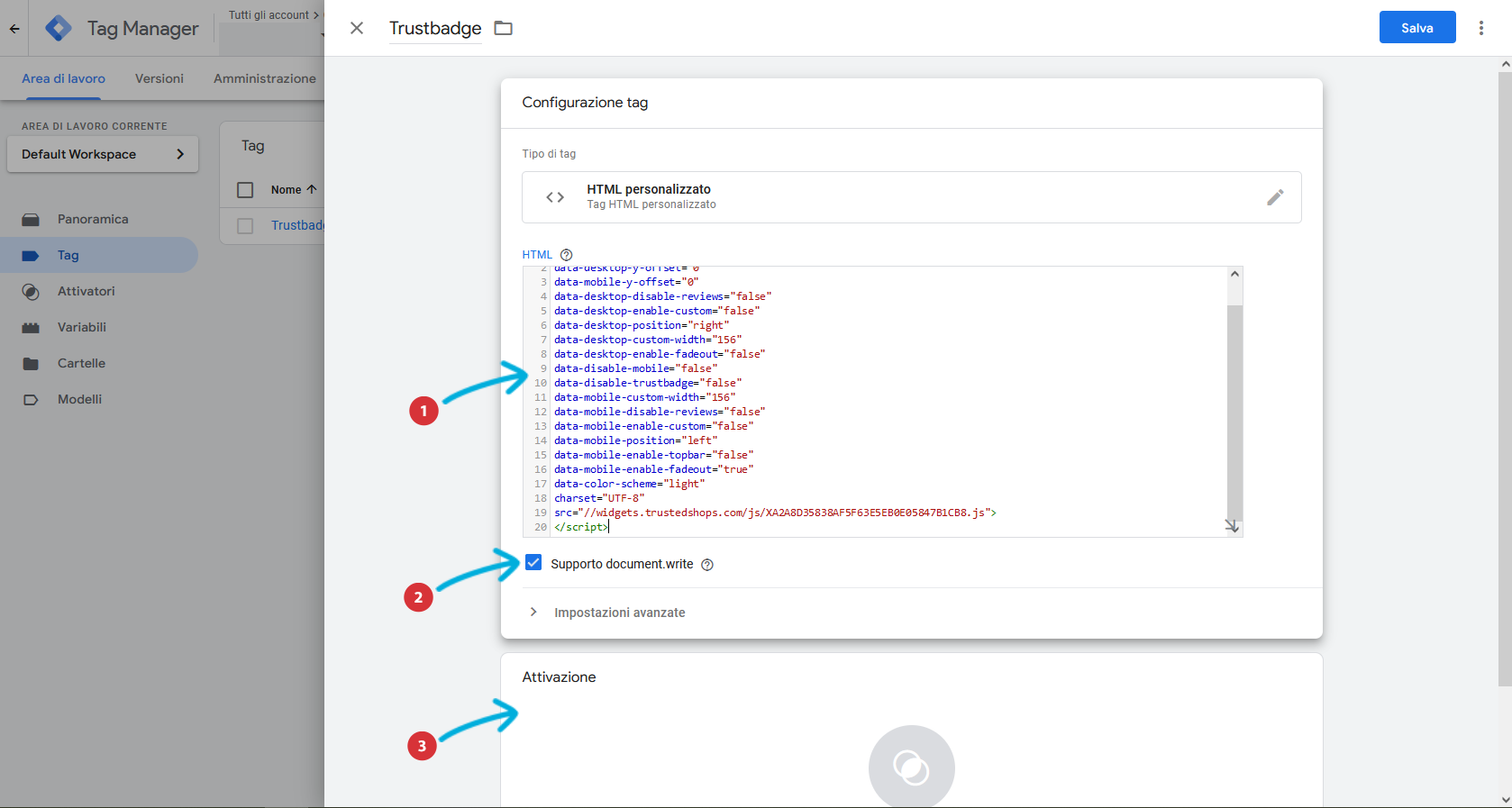
Task: Open help icon next to HTML label
Action: 566,255
